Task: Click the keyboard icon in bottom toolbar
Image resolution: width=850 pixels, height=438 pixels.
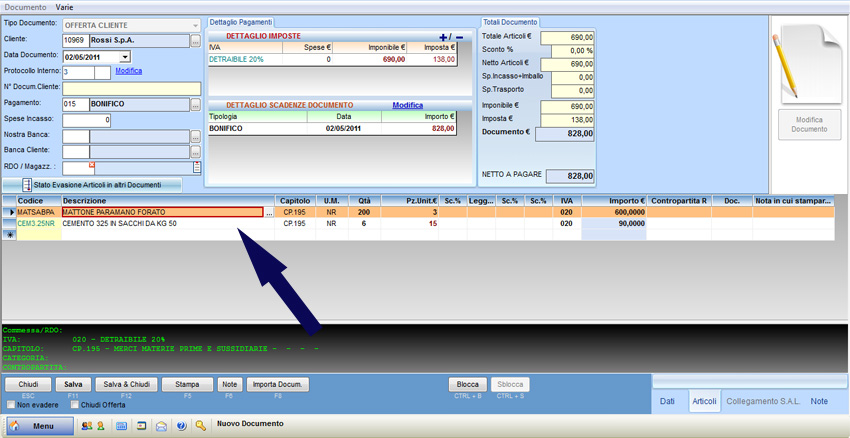Action: [x=122, y=426]
